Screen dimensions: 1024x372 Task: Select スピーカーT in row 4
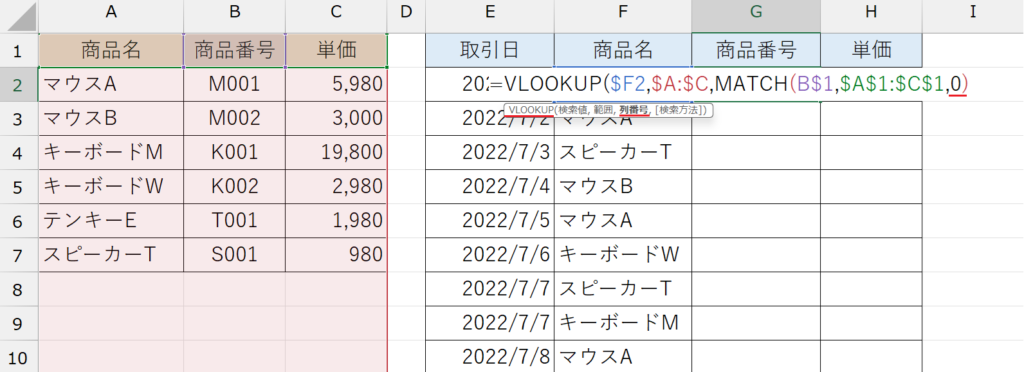622,152
